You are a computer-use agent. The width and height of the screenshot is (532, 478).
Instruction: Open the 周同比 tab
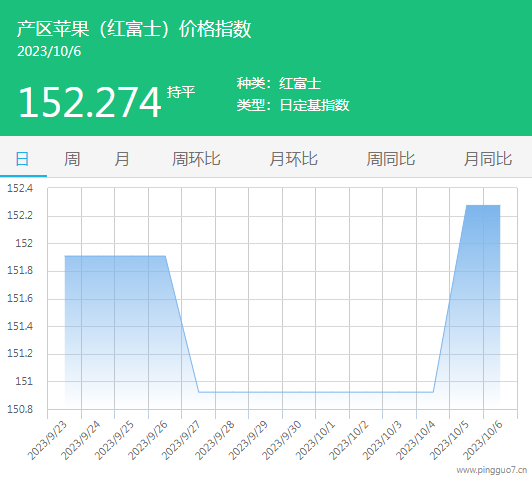click(391, 159)
